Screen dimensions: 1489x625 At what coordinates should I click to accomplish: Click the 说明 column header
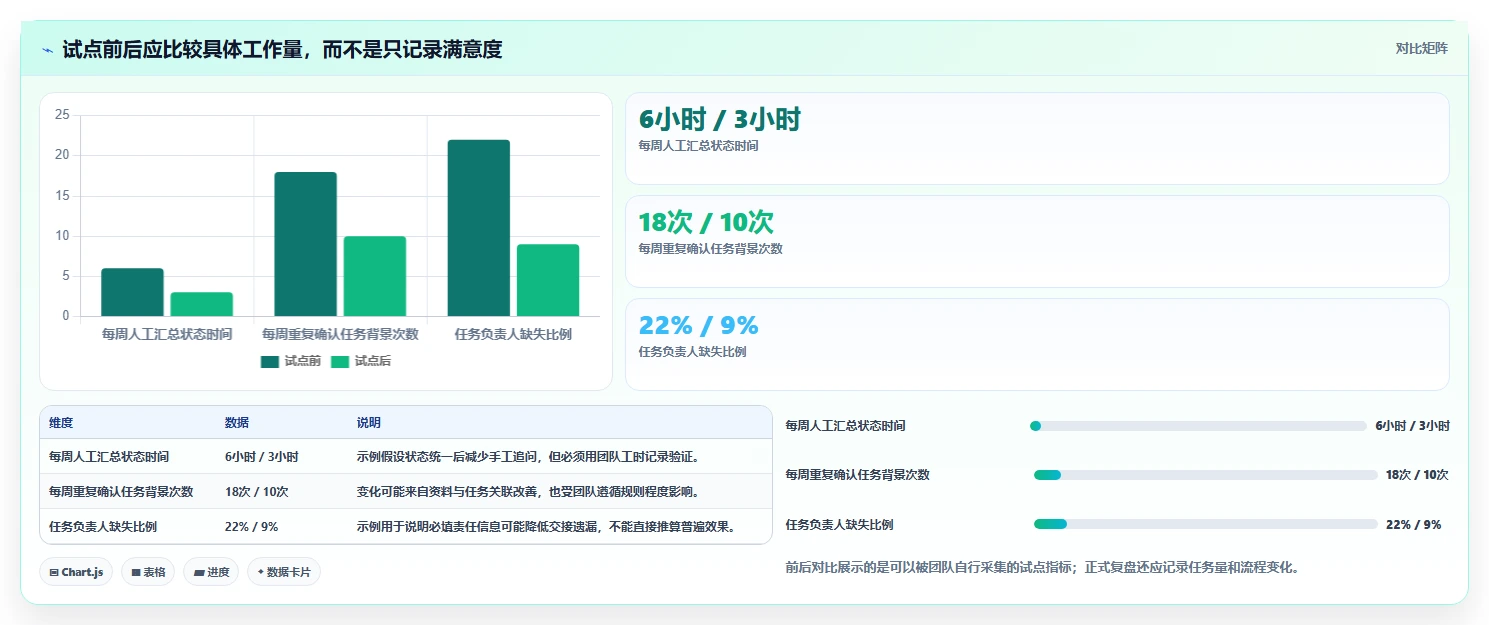[369, 423]
